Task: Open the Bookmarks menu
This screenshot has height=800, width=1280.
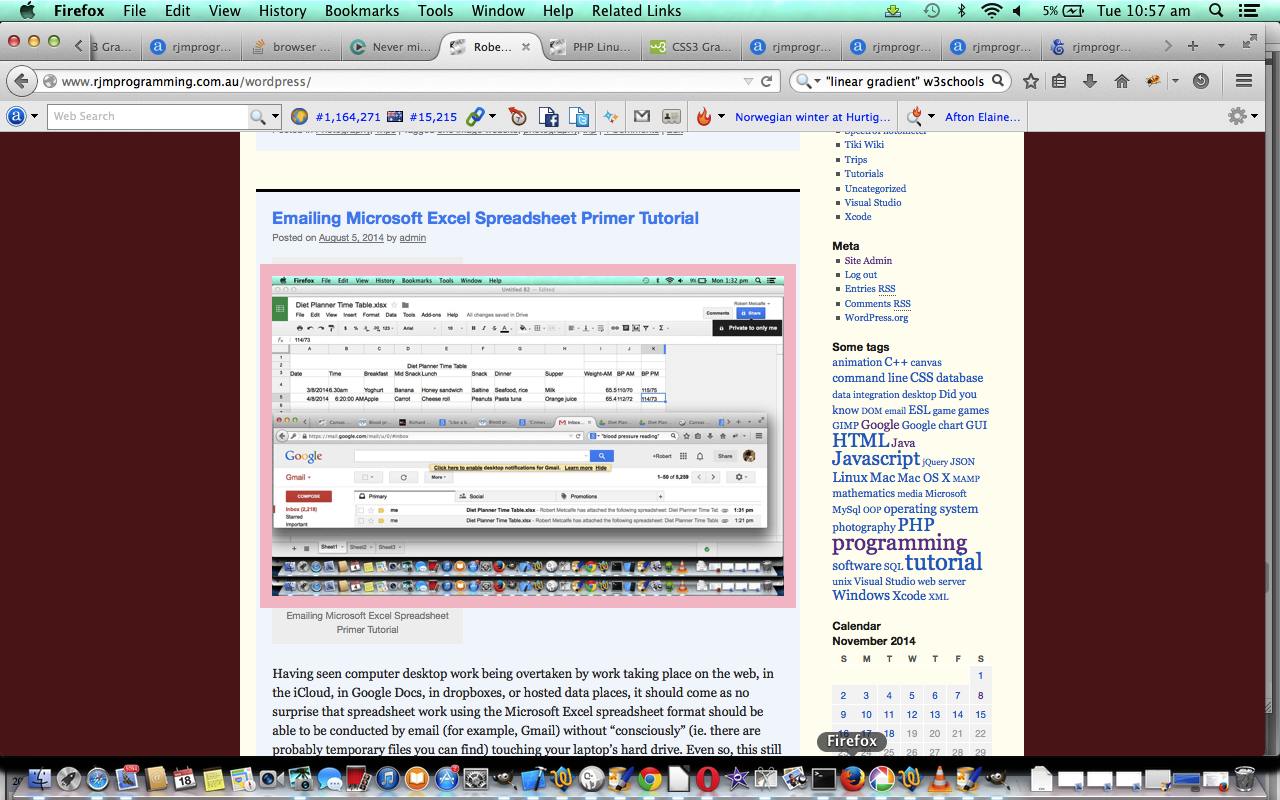Action: point(361,11)
